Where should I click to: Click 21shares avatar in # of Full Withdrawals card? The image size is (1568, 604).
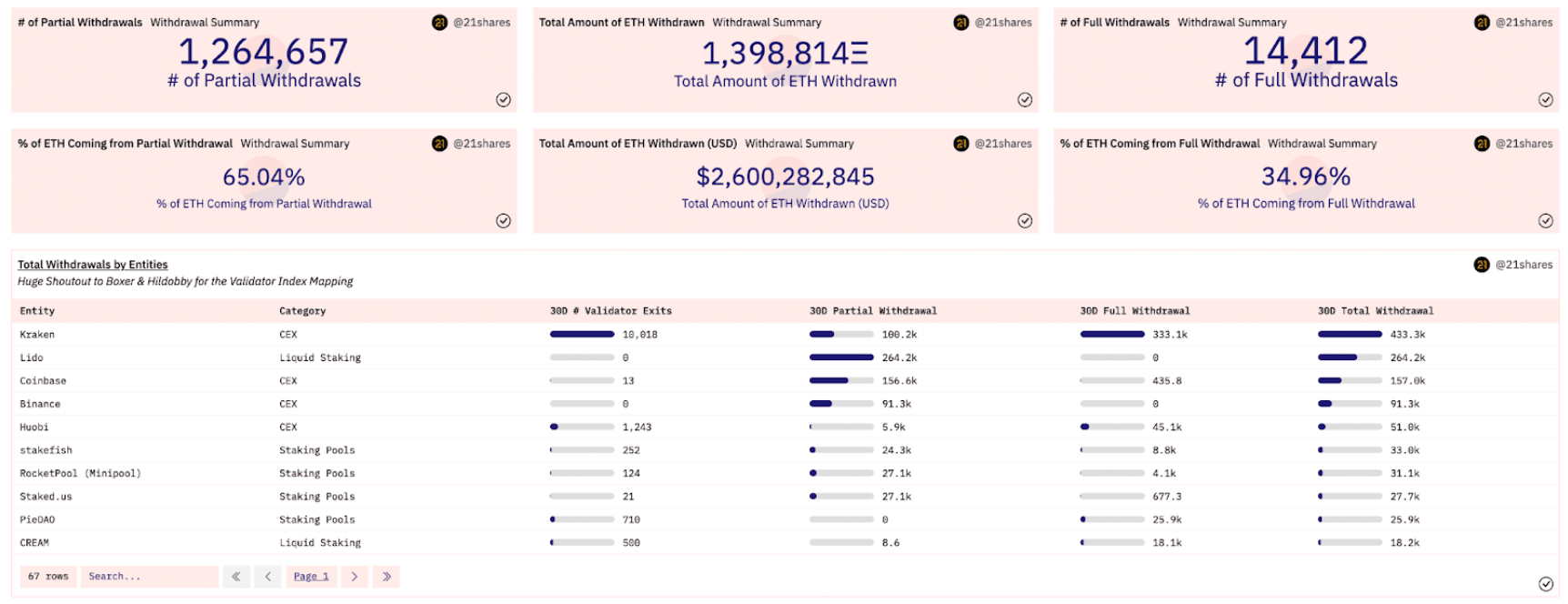pos(1482,23)
